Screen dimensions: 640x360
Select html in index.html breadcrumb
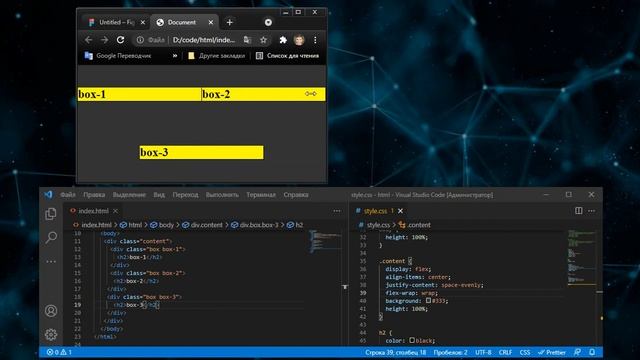[x=131, y=225]
